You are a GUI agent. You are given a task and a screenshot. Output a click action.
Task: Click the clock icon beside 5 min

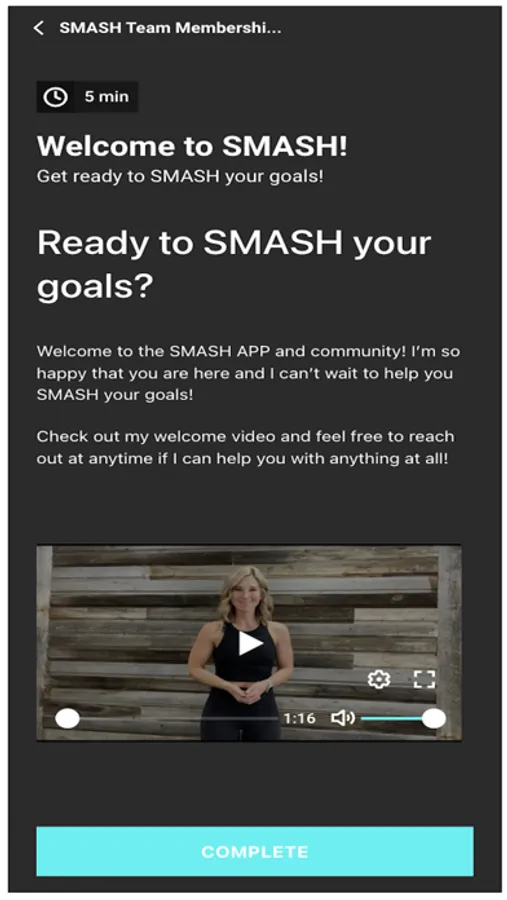point(56,97)
